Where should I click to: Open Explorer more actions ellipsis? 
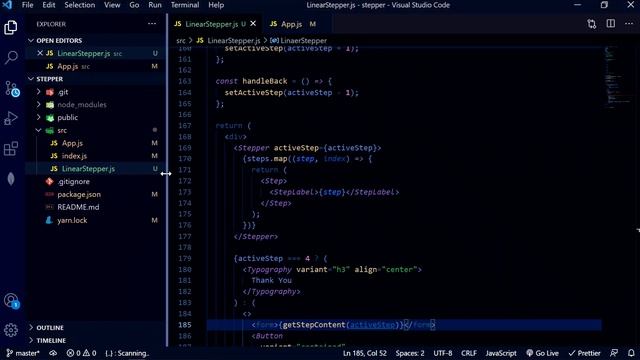[x=152, y=24]
